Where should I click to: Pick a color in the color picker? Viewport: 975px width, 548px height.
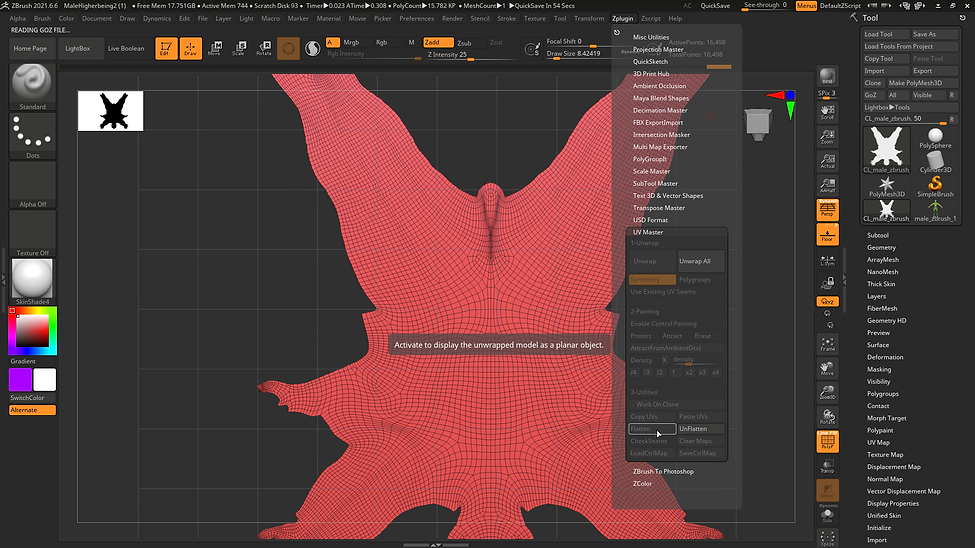[x=32, y=330]
